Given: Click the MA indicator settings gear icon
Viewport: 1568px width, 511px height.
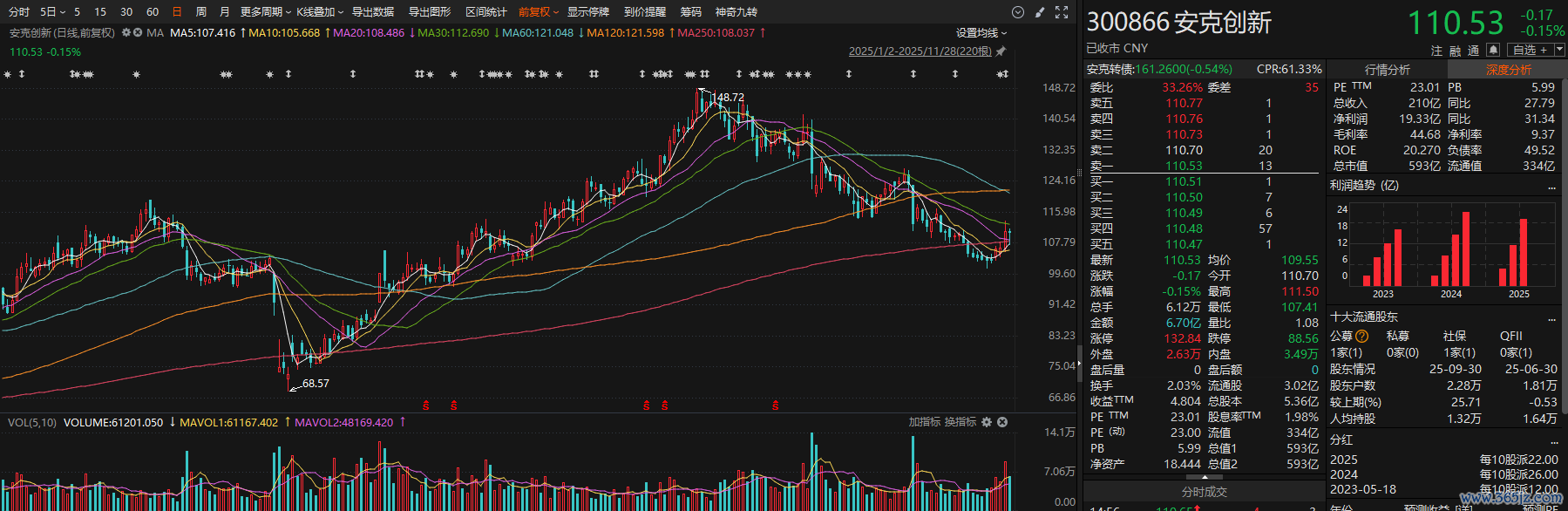Looking at the screenshot, I should 126,33.
